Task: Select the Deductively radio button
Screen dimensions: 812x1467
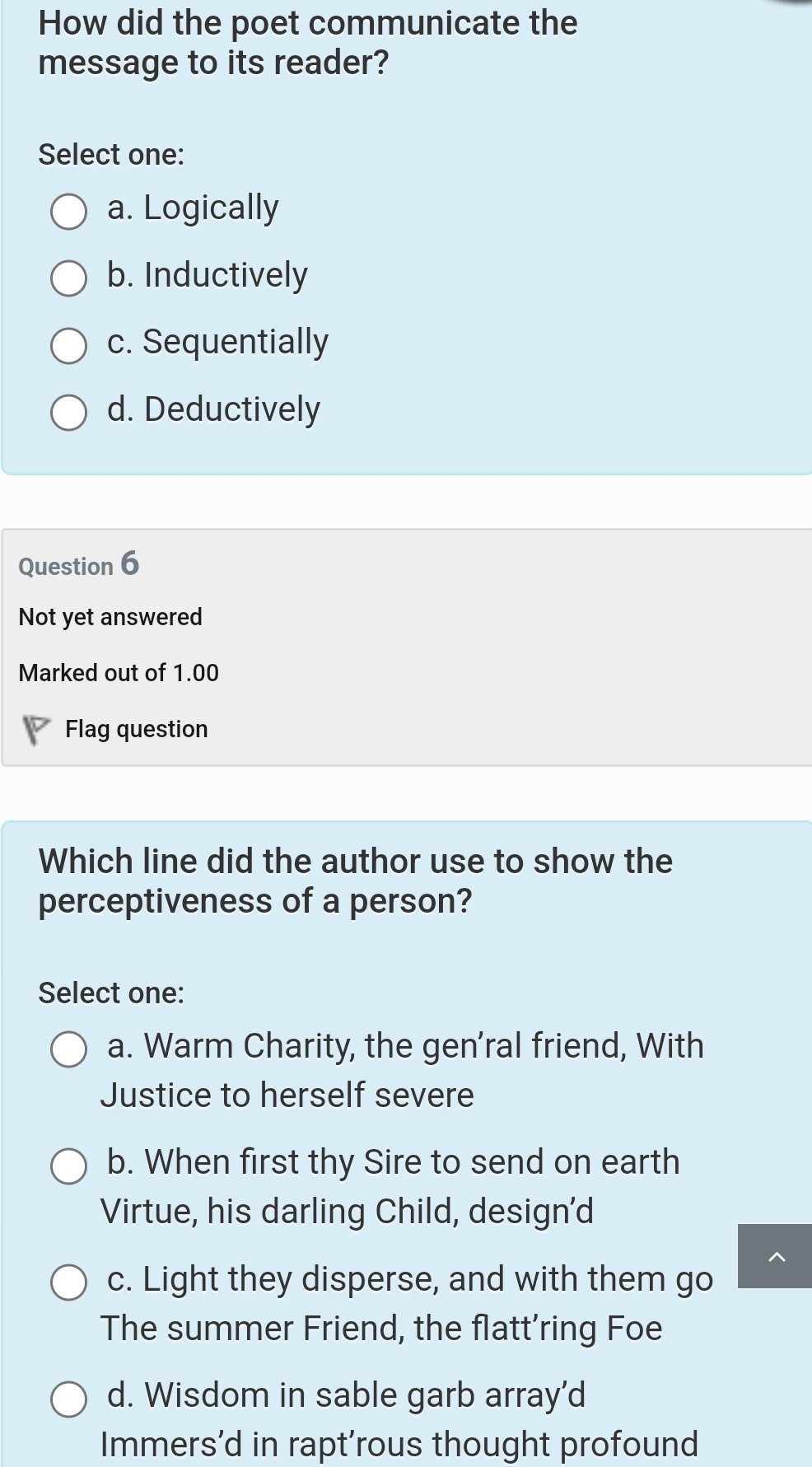Action: [68, 413]
